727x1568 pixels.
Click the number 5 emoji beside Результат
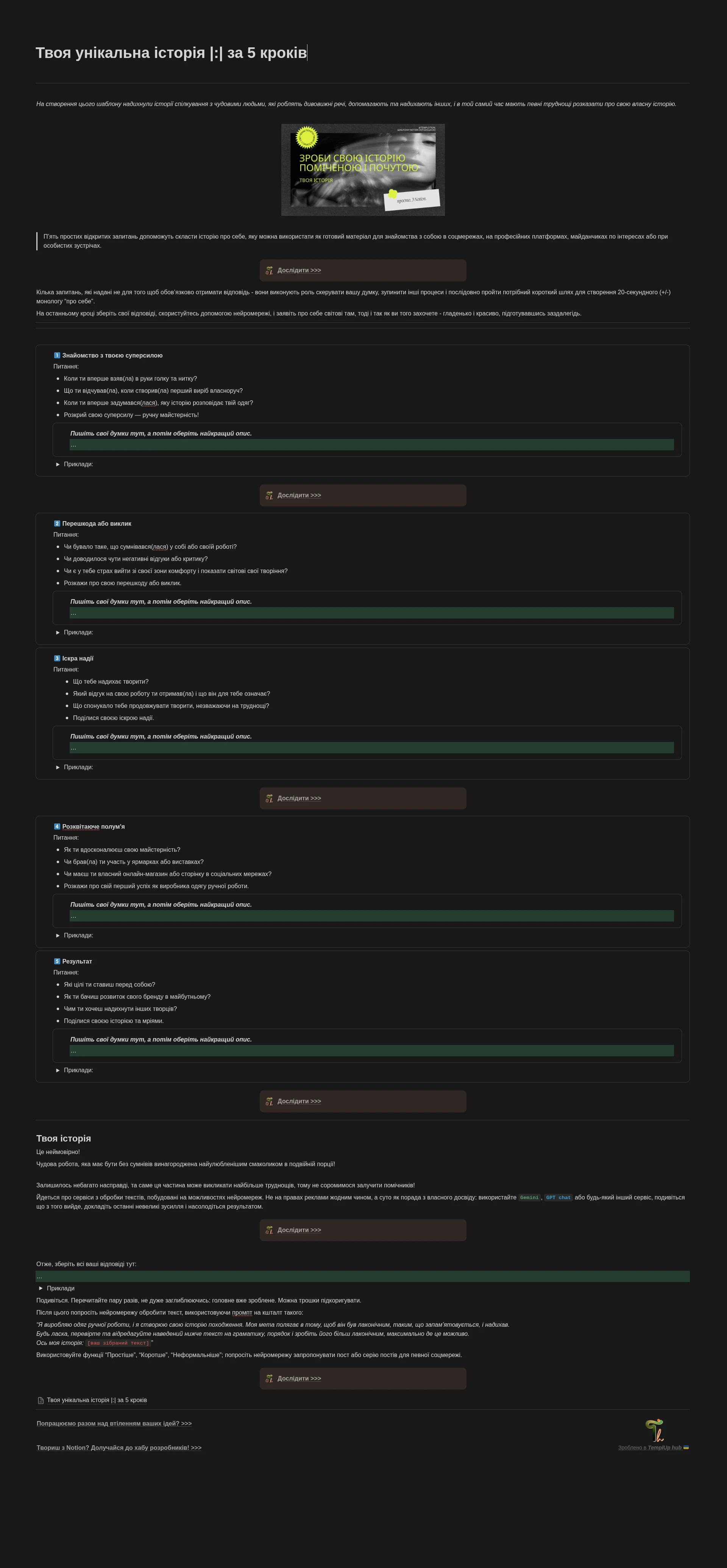coord(57,961)
